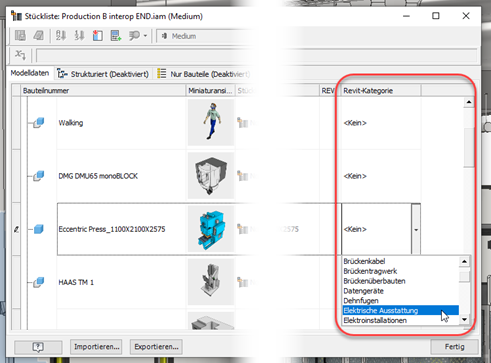Click the category list scroll-down arrow
Screen dimensions: 491x363
[x=464, y=320]
